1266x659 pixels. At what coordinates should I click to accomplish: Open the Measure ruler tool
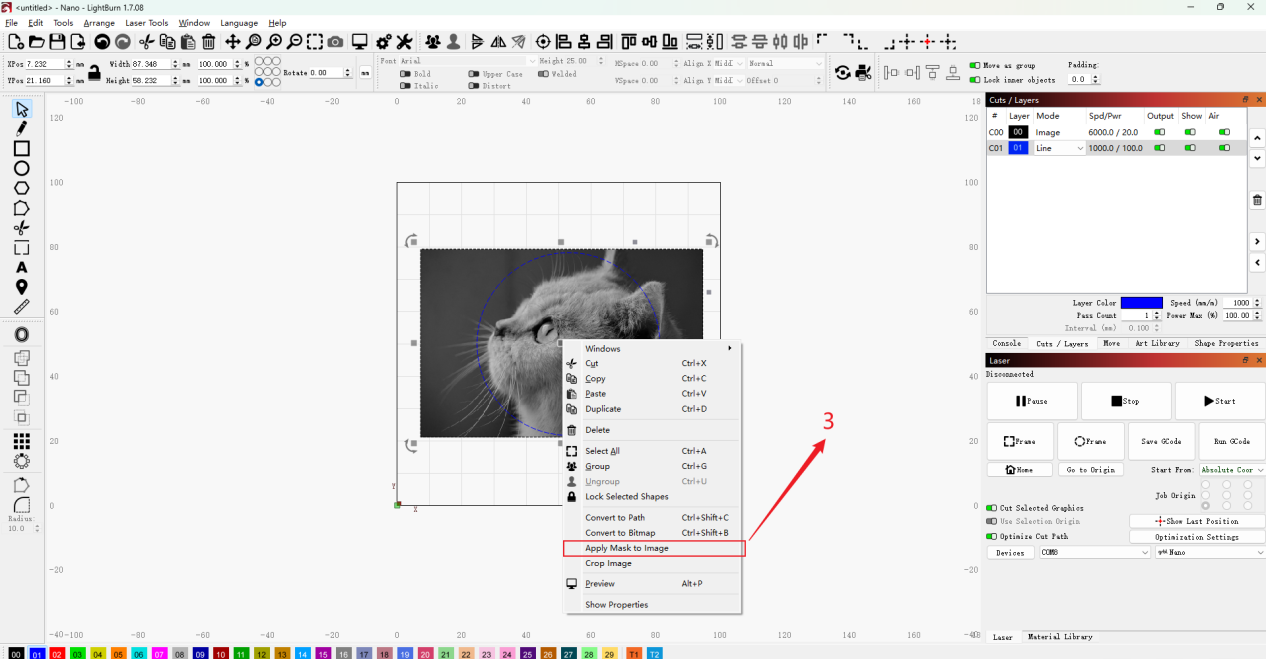click(x=21, y=307)
